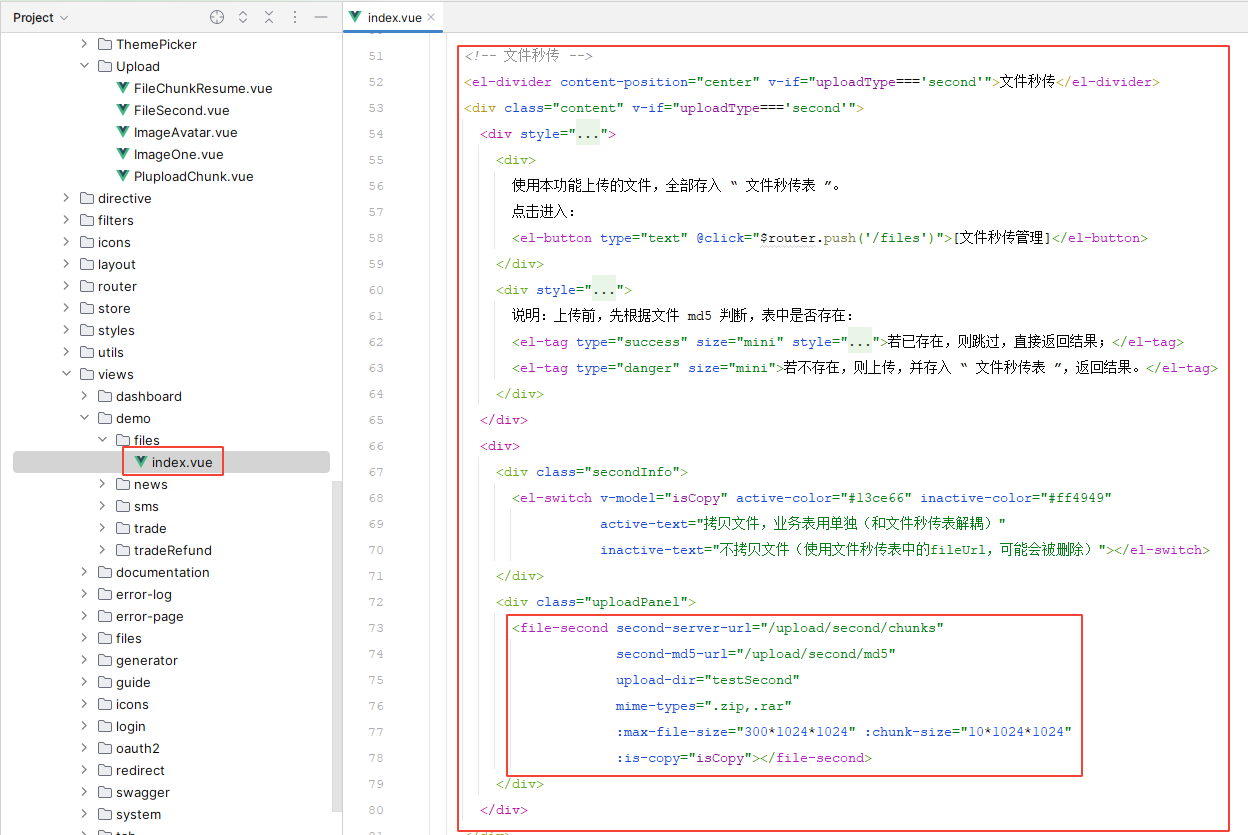Click the system folder icon
Image resolution: width=1248 pixels, height=835 pixels.
[x=105, y=814]
